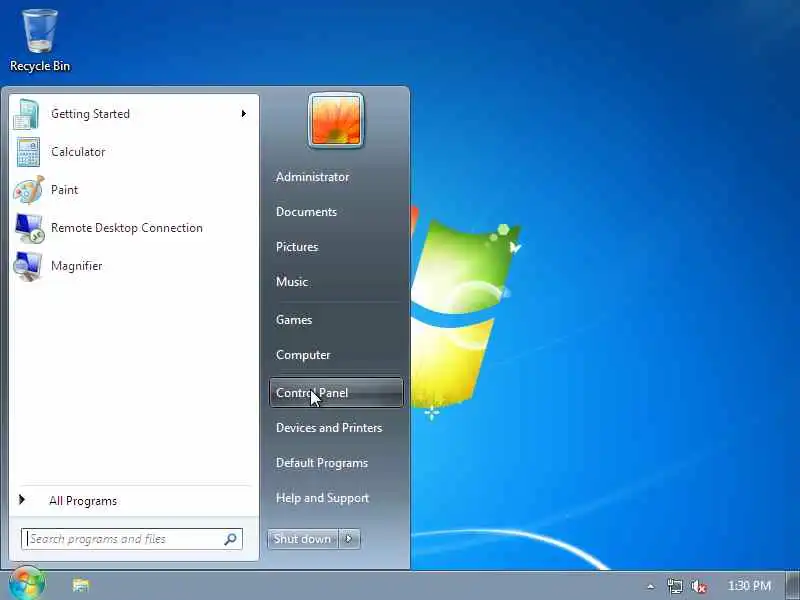Image resolution: width=800 pixels, height=600 pixels.
Task: Open the Administrator personal folder
Action: tap(312, 177)
